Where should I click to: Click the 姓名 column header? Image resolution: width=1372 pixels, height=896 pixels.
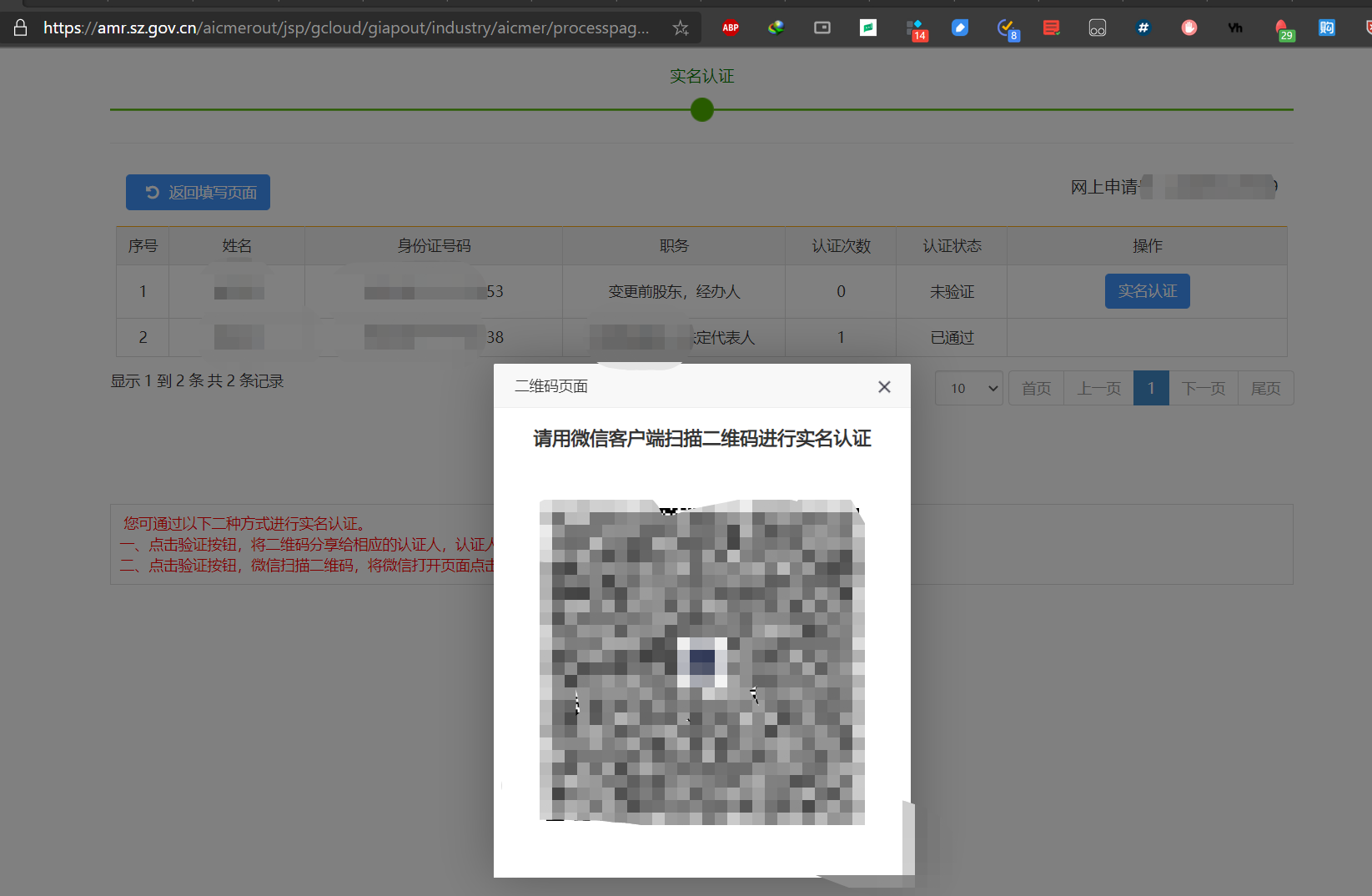(x=237, y=246)
